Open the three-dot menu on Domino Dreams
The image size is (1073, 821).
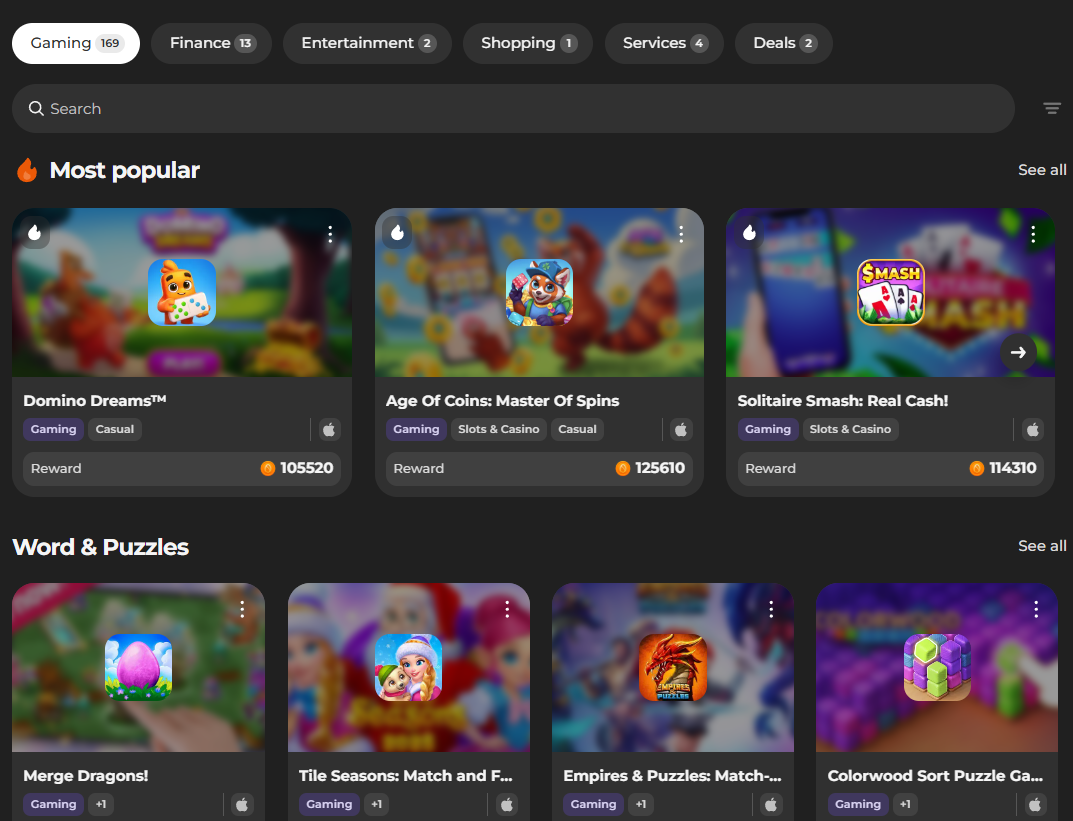click(330, 235)
